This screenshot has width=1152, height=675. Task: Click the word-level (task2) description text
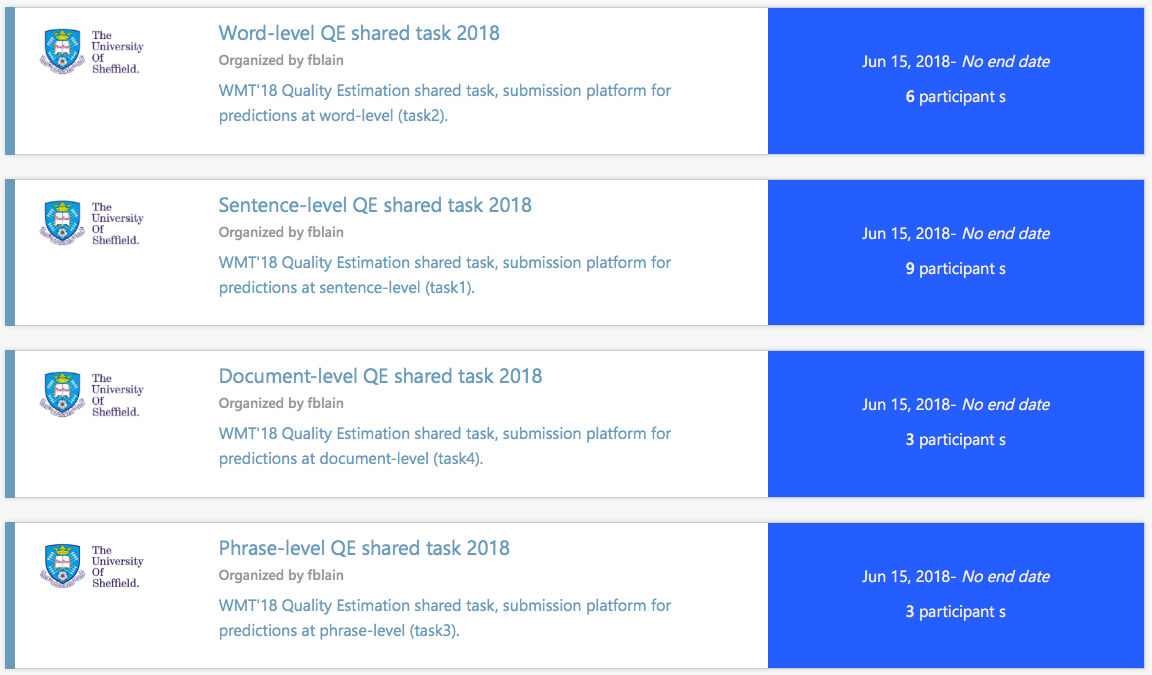[x=445, y=103]
